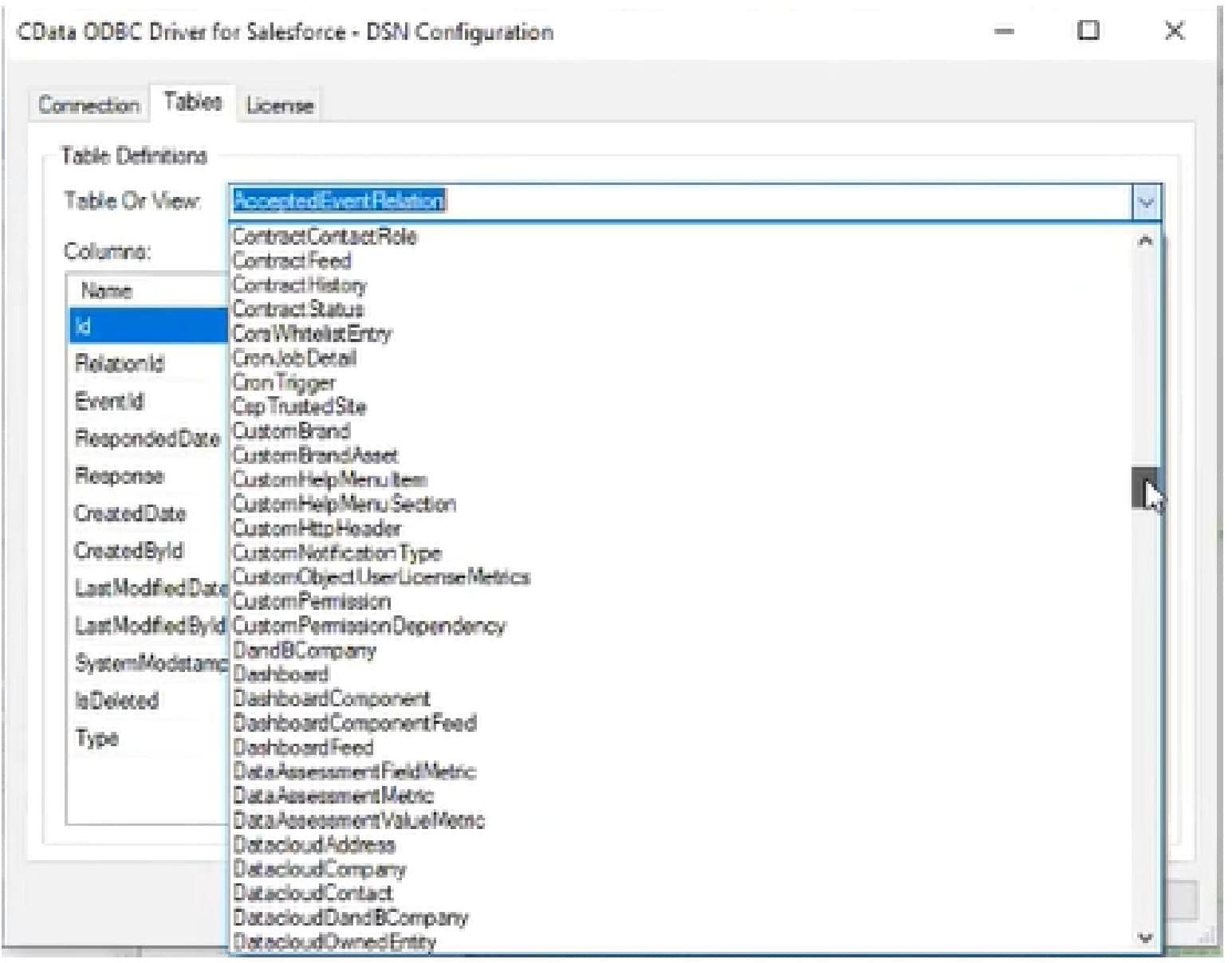Click the CreatedById column row

(148, 551)
